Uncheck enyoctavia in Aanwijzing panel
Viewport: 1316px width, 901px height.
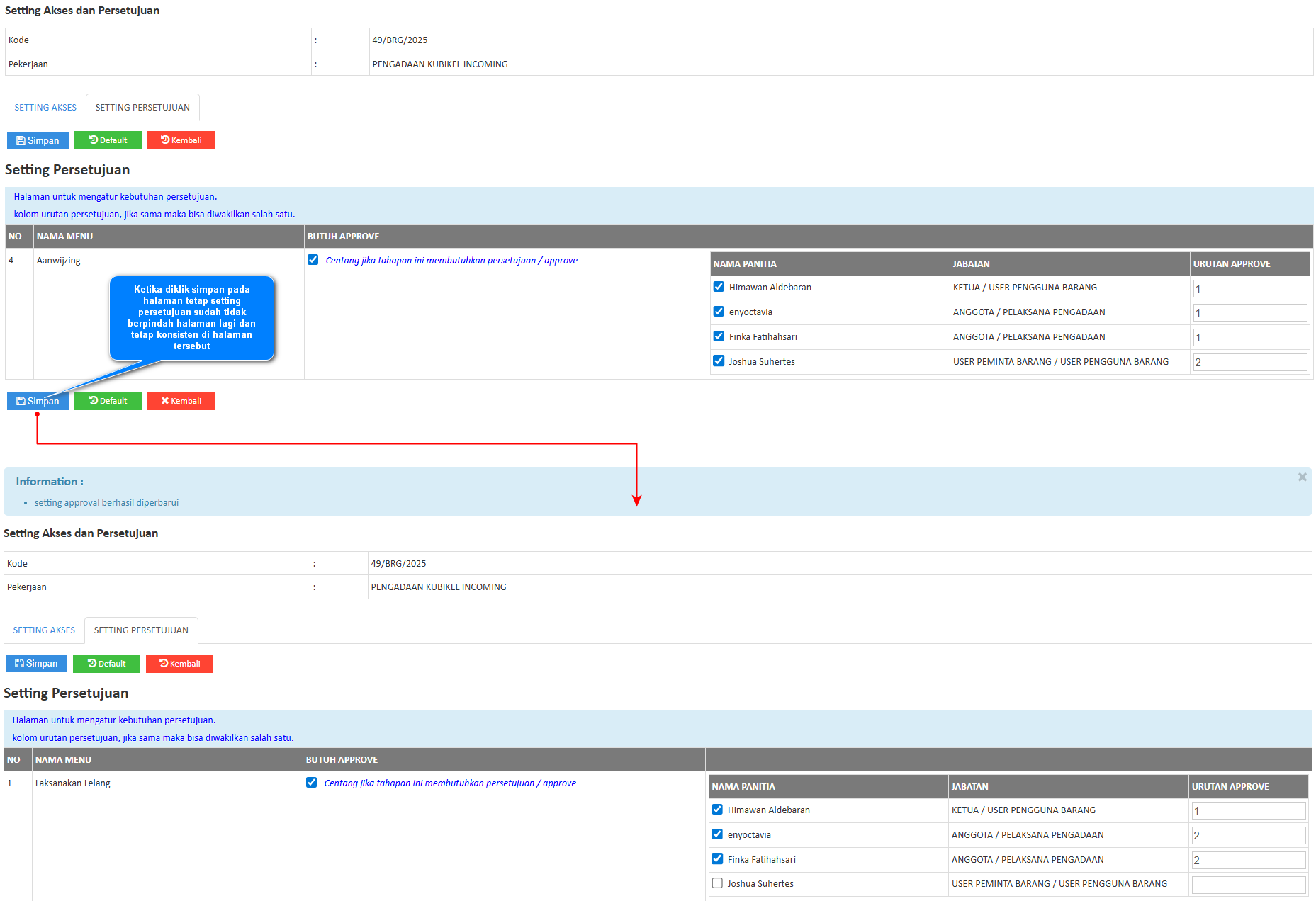point(719,312)
